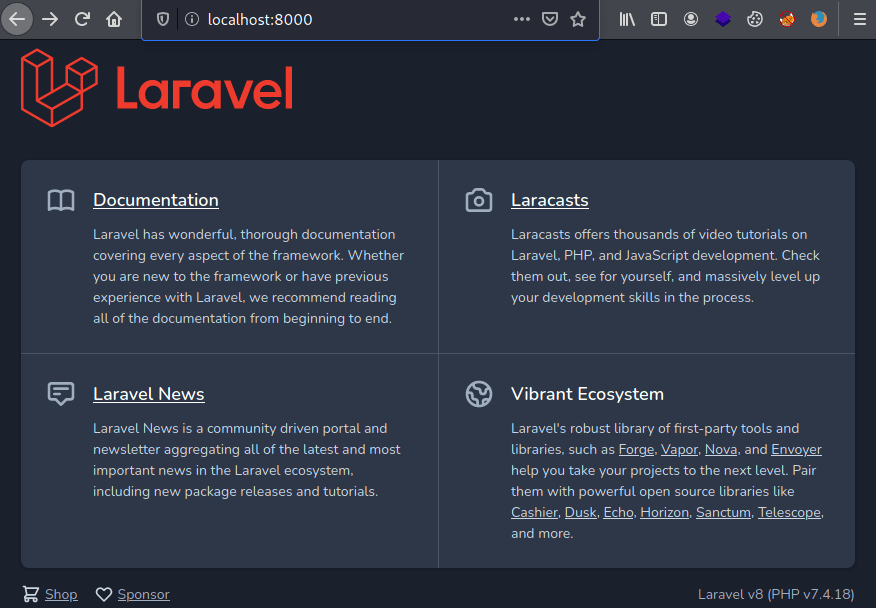
Task: Open page actions three-dots menu
Action: click(x=522, y=20)
